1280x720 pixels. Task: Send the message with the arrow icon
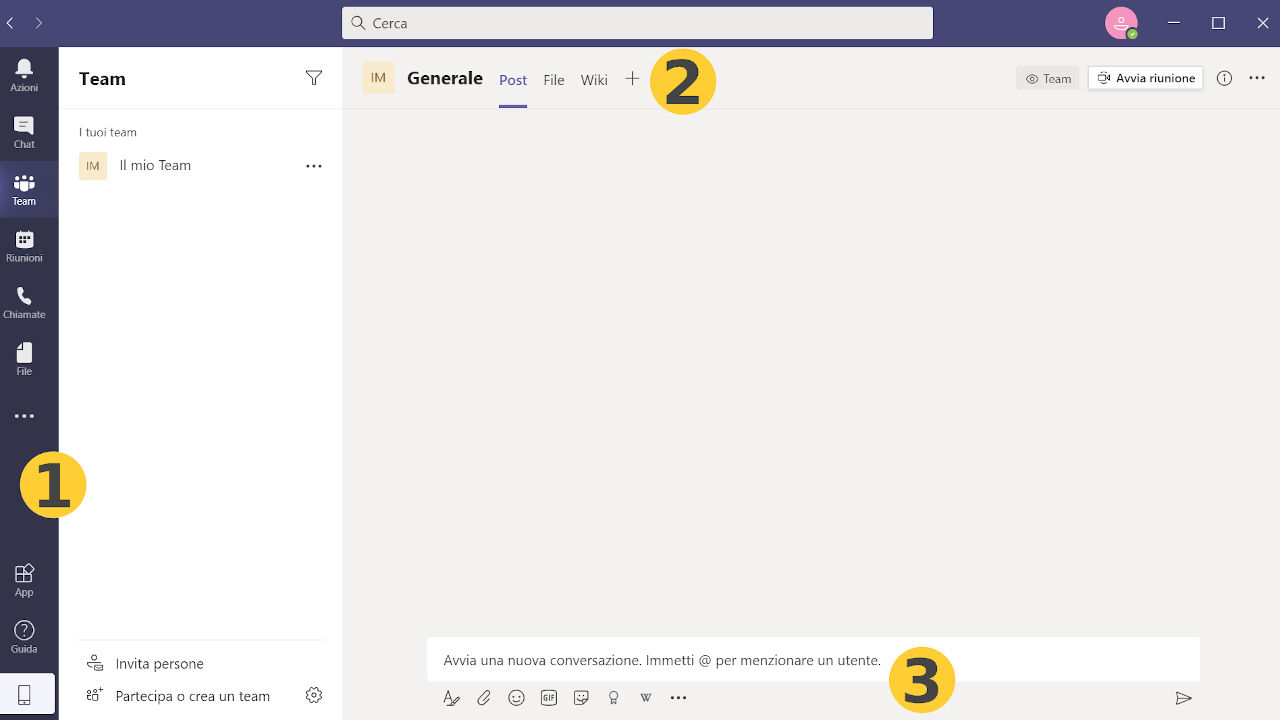point(1184,698)
